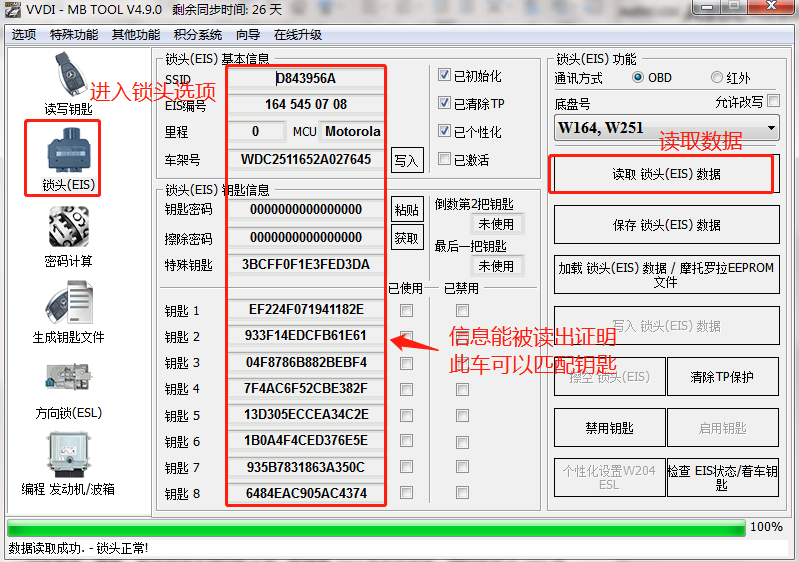Click the 清除TP保护 button
The width and height of the screenshot is (799, 562).
[723, 377]
